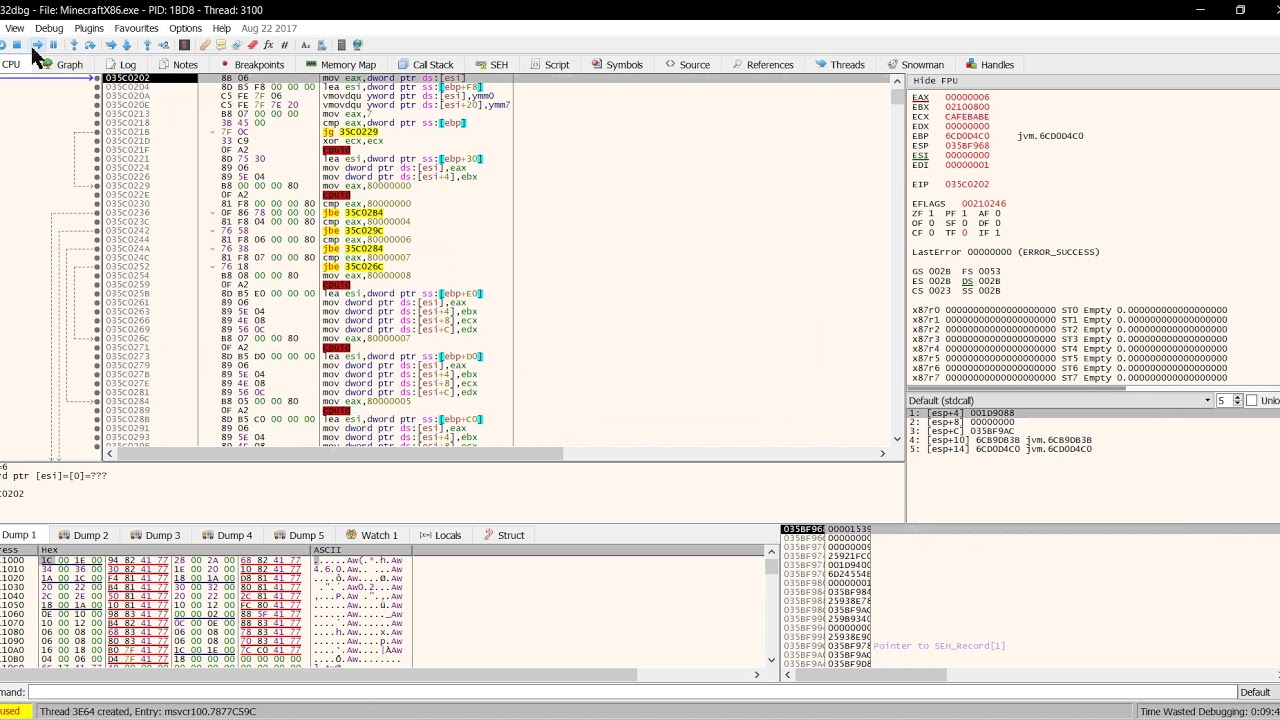1280x720 pixels.
Task: Click the Step Into toolbar icon
Action: coord(73,45)
